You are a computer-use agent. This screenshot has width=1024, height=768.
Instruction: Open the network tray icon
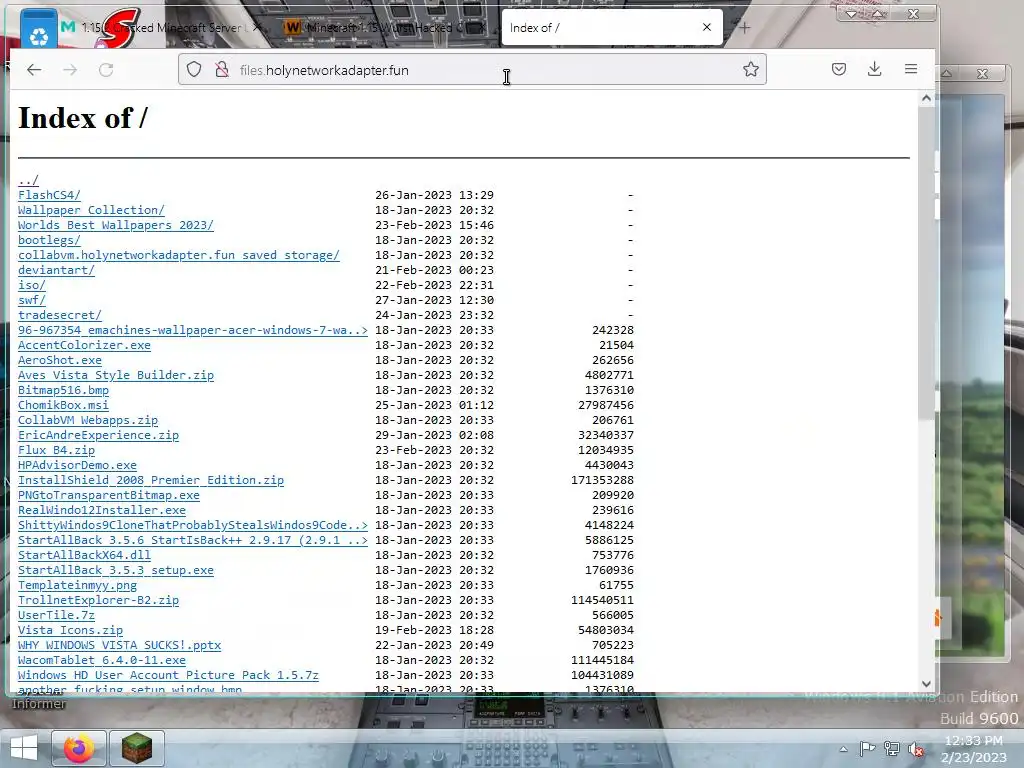(x=891, y=749)
